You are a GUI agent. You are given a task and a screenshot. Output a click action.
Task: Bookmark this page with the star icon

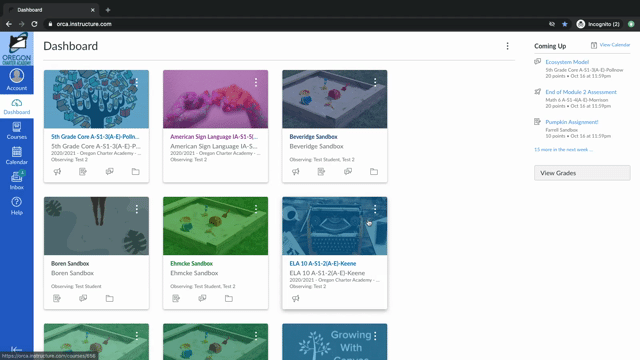click(564, 24)
